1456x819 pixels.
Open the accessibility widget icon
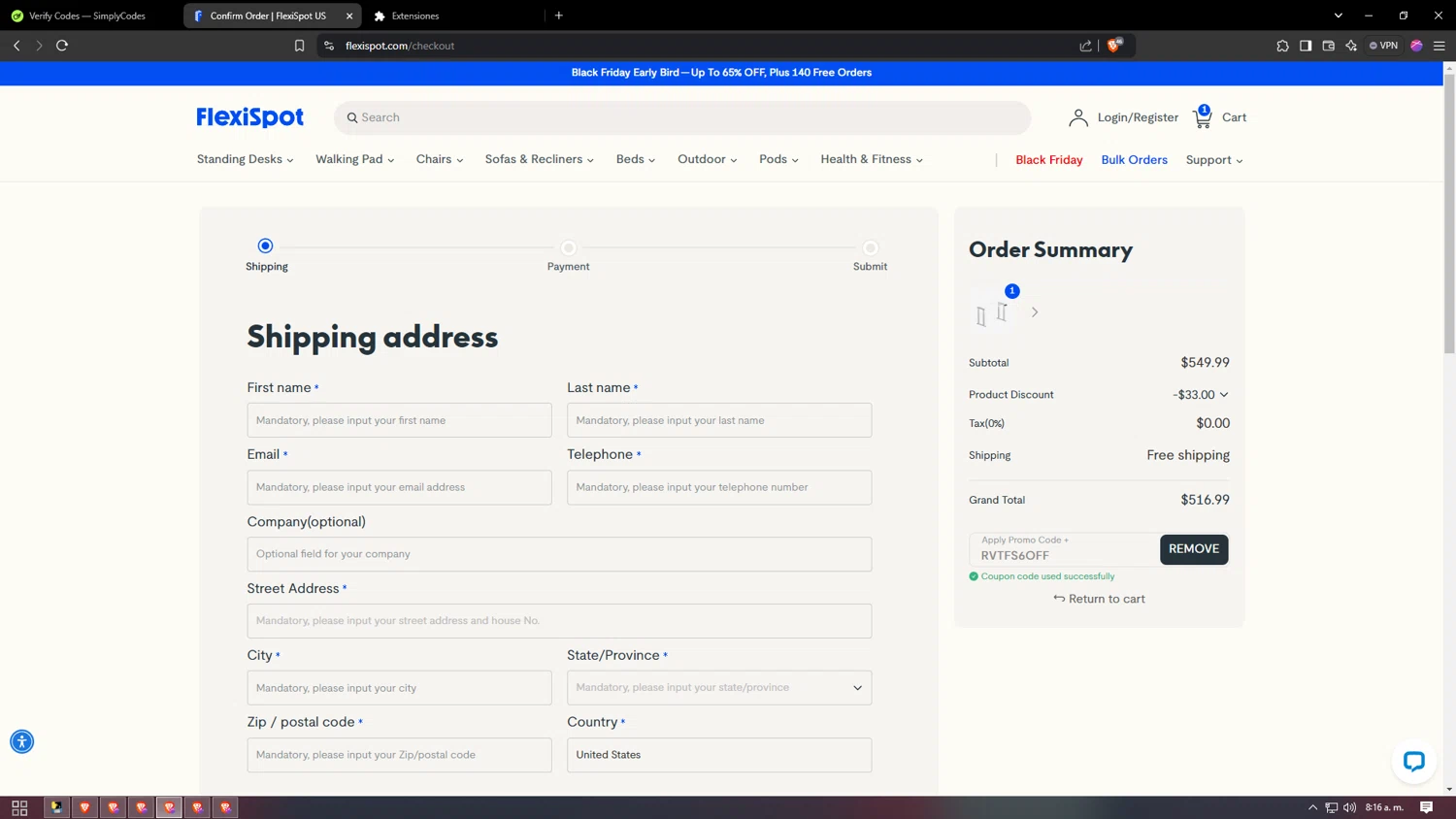[x=21, y=741]
